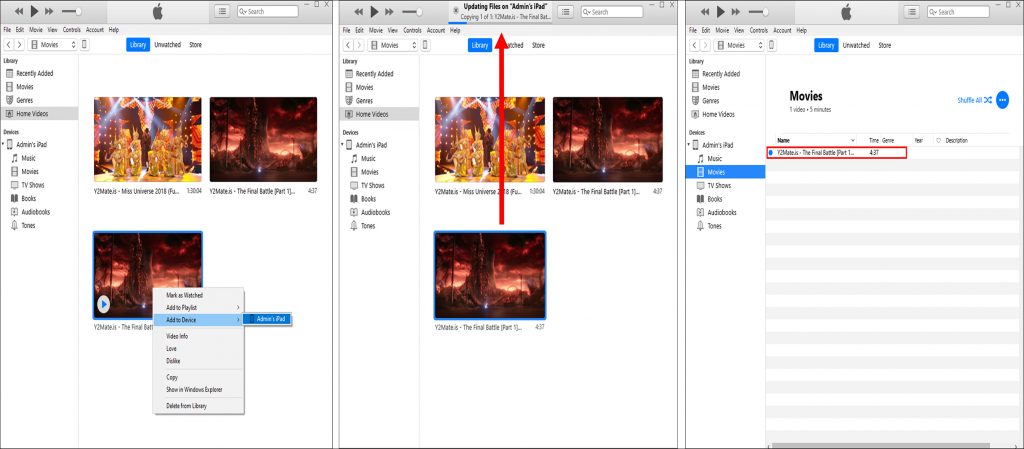This screenshot has height=449, width=1024.
Task: Switch to Store tab in left window
Action: pos(195,44)
